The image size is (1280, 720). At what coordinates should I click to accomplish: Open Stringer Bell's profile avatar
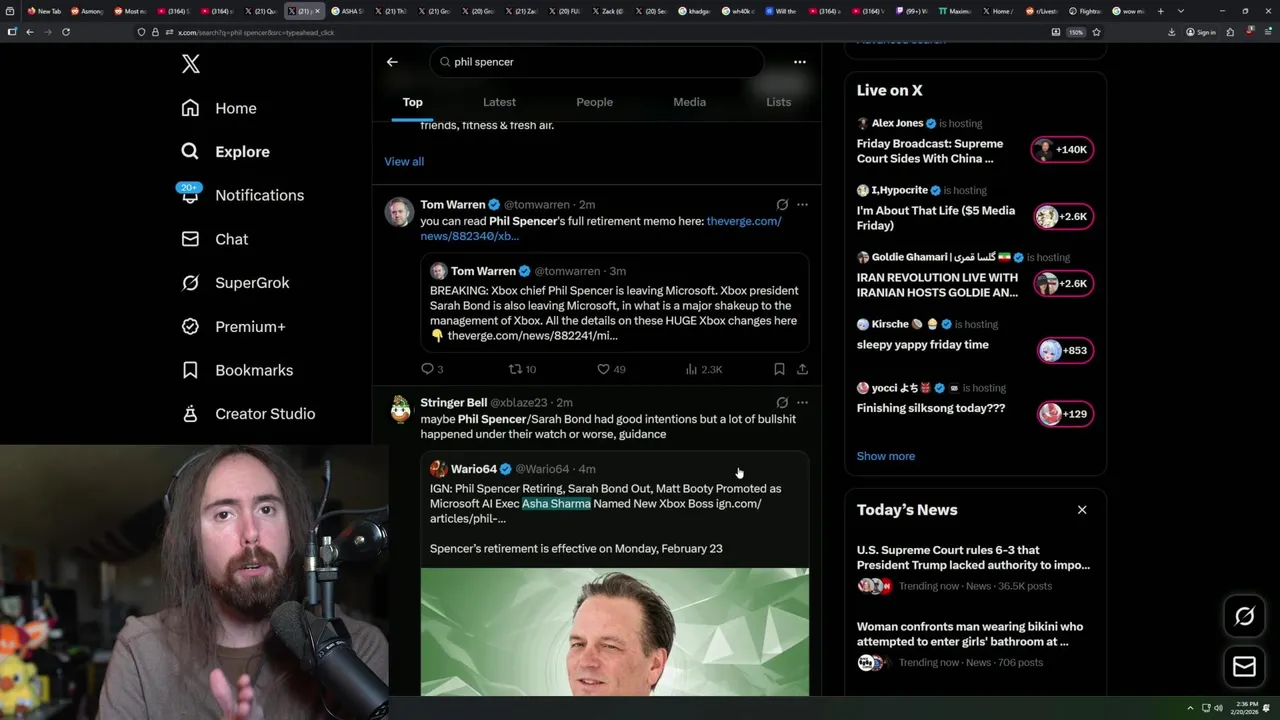coord(399,409)
